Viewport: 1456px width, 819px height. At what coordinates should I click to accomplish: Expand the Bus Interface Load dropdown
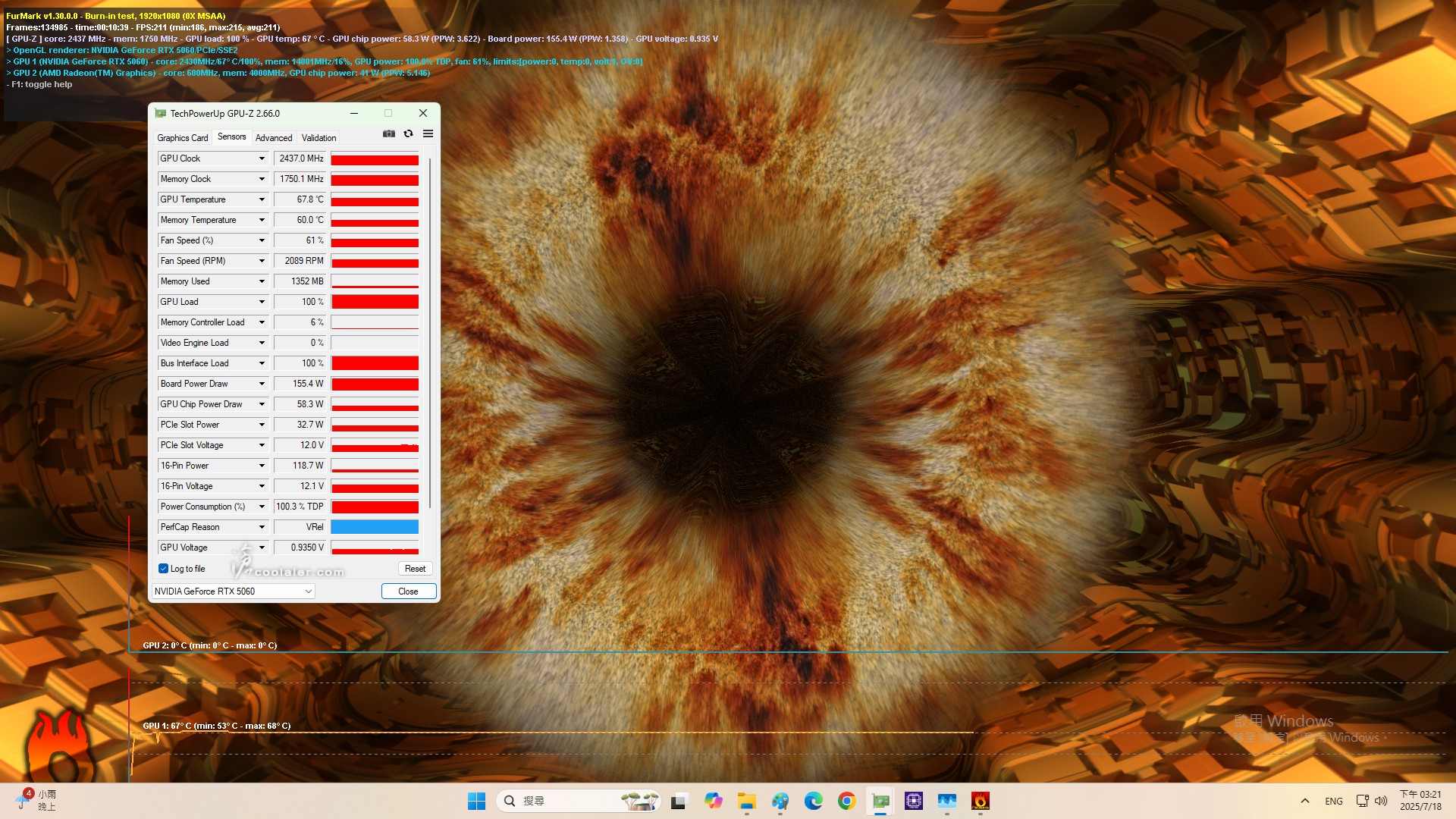[262, 363]
